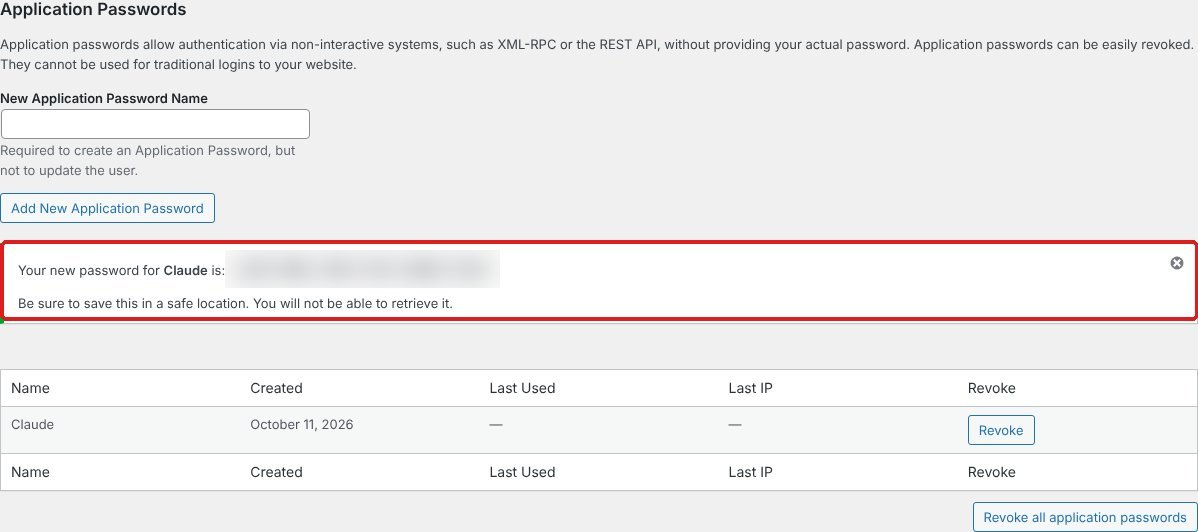
Task: Click the Created footer column label
Action: point(277,472)
